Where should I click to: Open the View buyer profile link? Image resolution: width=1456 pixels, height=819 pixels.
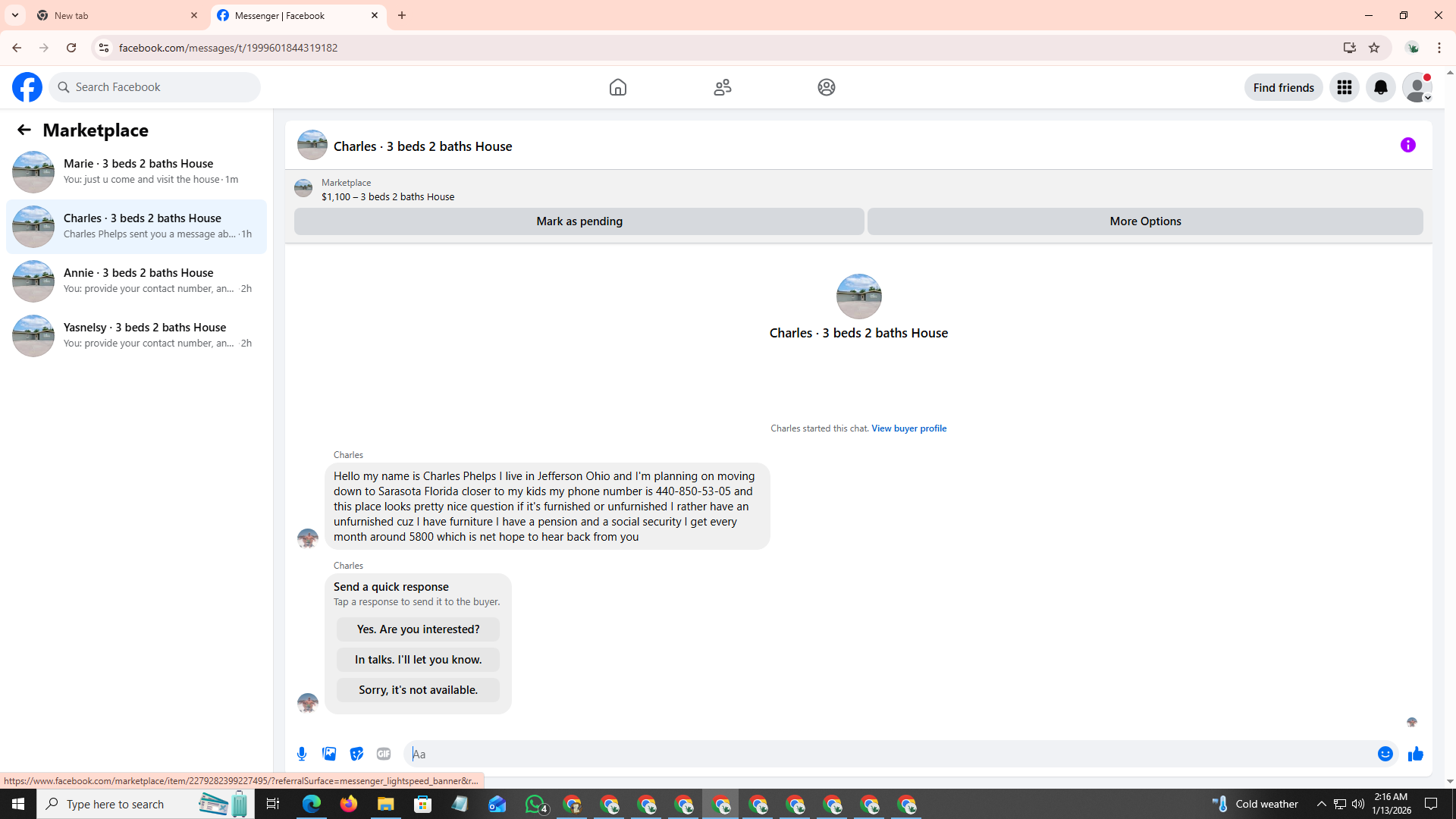point(908,428)
